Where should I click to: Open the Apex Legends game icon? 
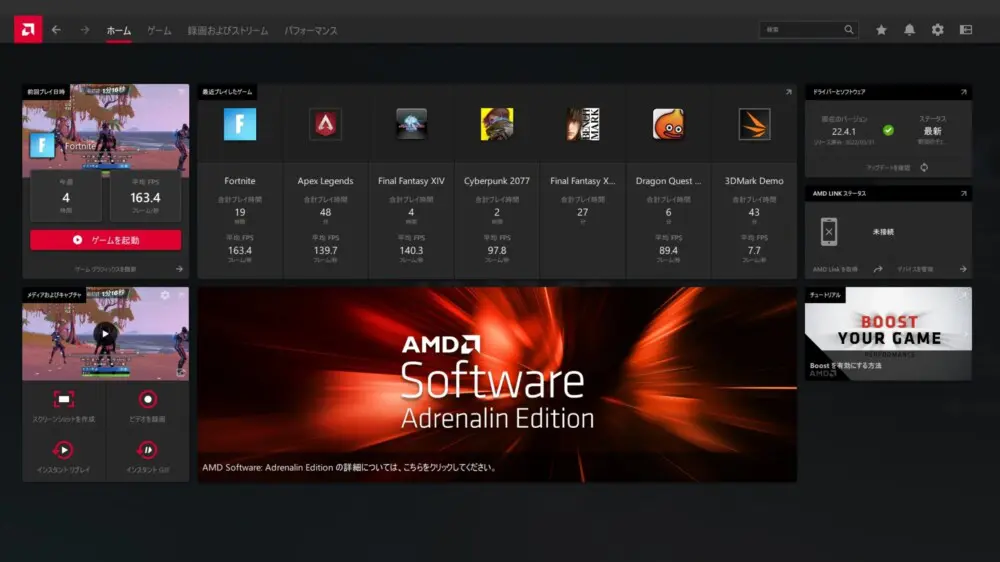click(325, 124)
